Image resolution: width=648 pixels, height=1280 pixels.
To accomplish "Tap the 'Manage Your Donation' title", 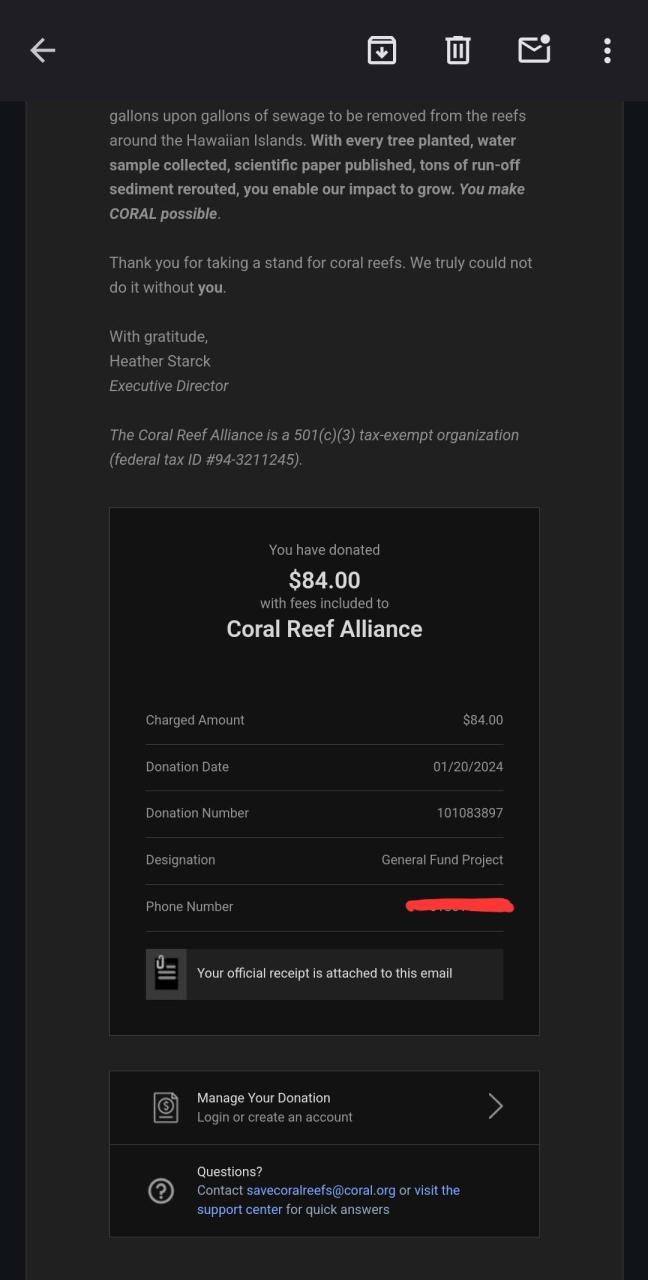I will pyautogui.click(x=263, y=1097).
